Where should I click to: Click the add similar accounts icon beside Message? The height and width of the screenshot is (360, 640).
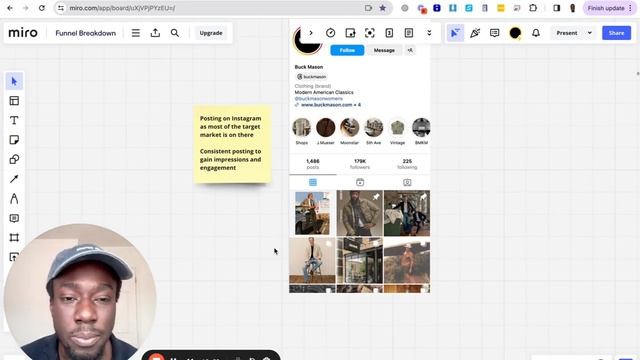pos(410,50)
